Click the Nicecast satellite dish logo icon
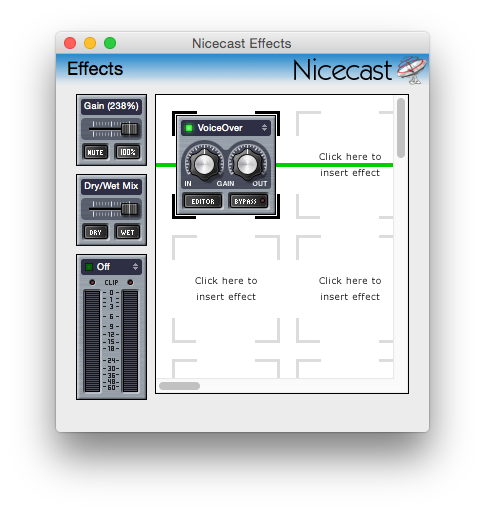This screenshot has width=485, height=512. [x=412, y=70]
